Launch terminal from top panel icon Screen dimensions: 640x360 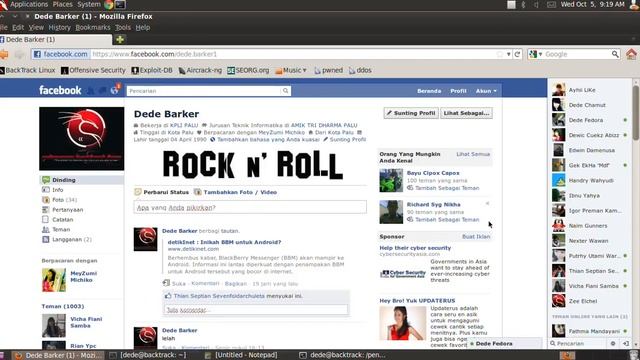click(121, 4)
